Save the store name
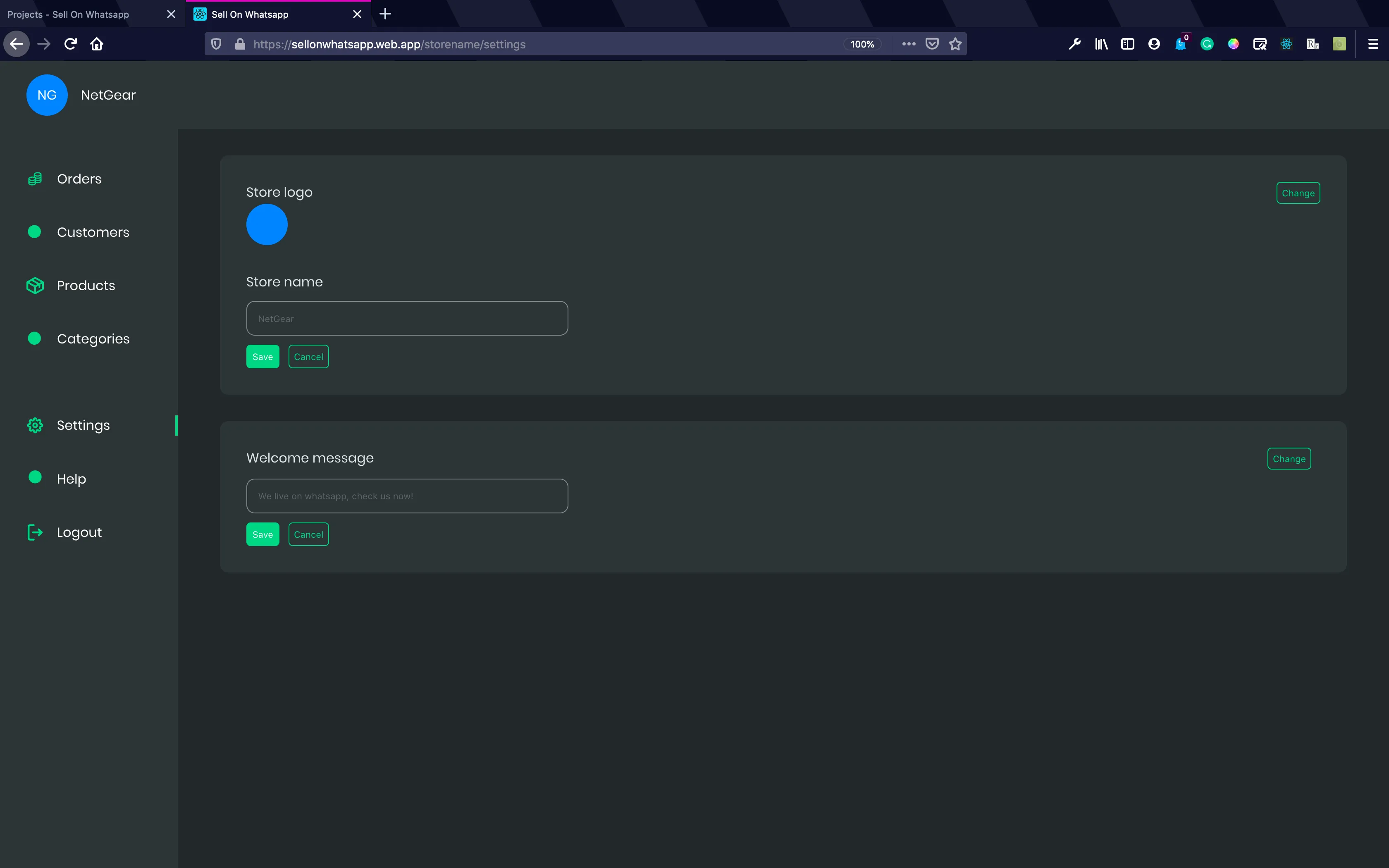Screen dimensions: 1389x868 [x=263, y=356]
